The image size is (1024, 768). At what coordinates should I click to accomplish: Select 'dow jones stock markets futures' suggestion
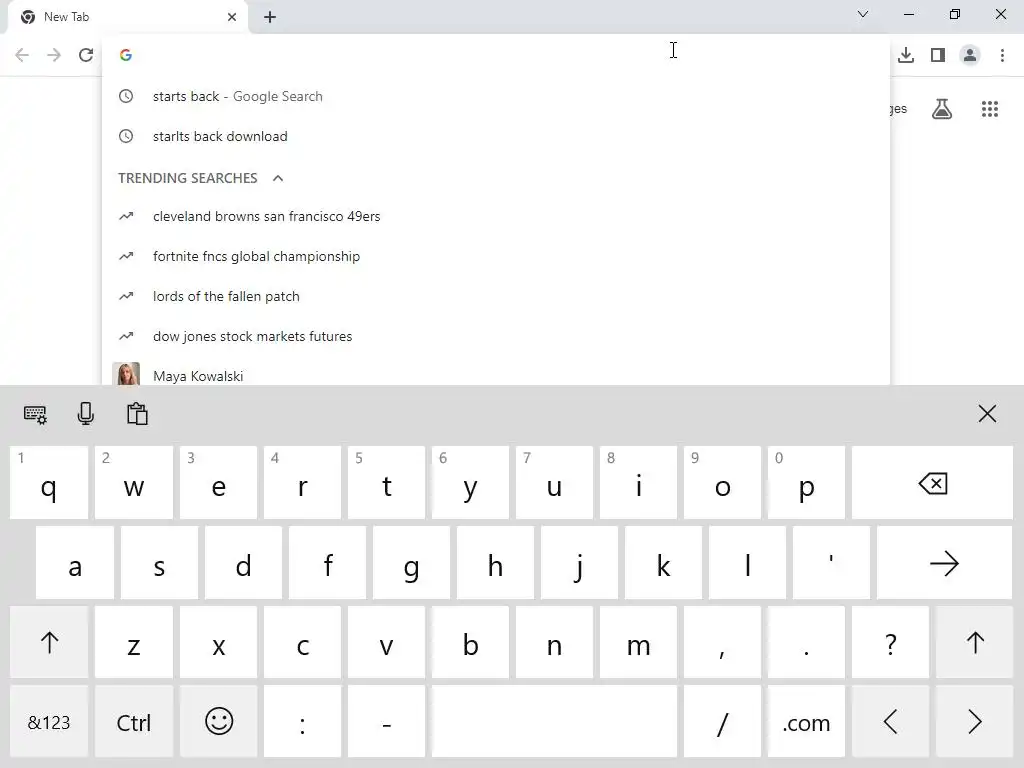coord(496,336)
